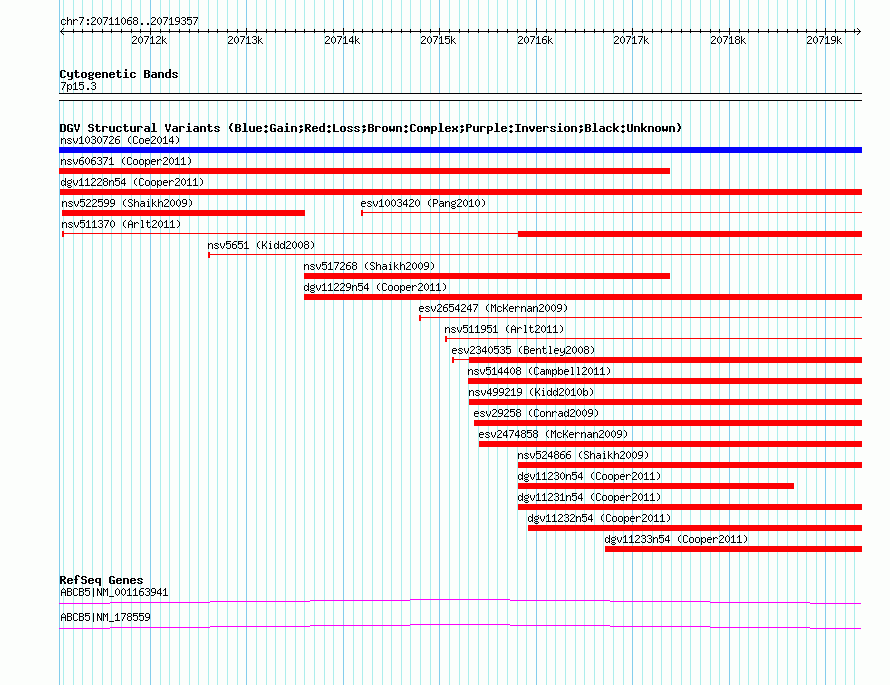Click the red dgv11233n54 bar
890x685 pixels.
tap(733, 549)
